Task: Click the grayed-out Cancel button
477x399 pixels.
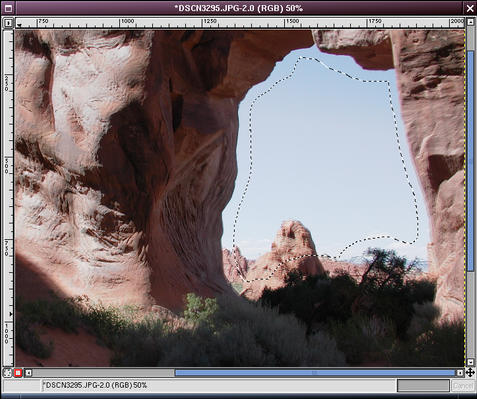Action: tap(463, 386)
